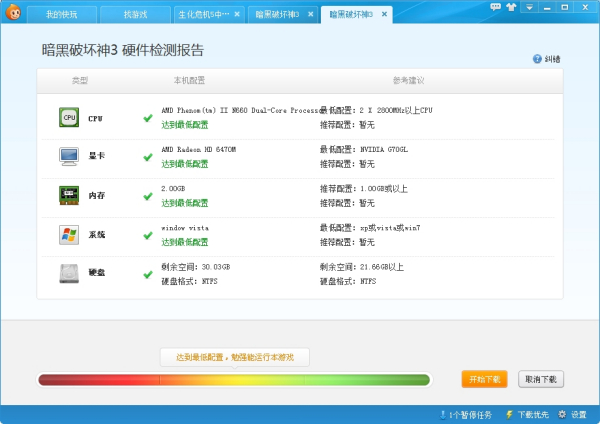
Task: Click the 开始下载 button
Action: tap(484, 379)
